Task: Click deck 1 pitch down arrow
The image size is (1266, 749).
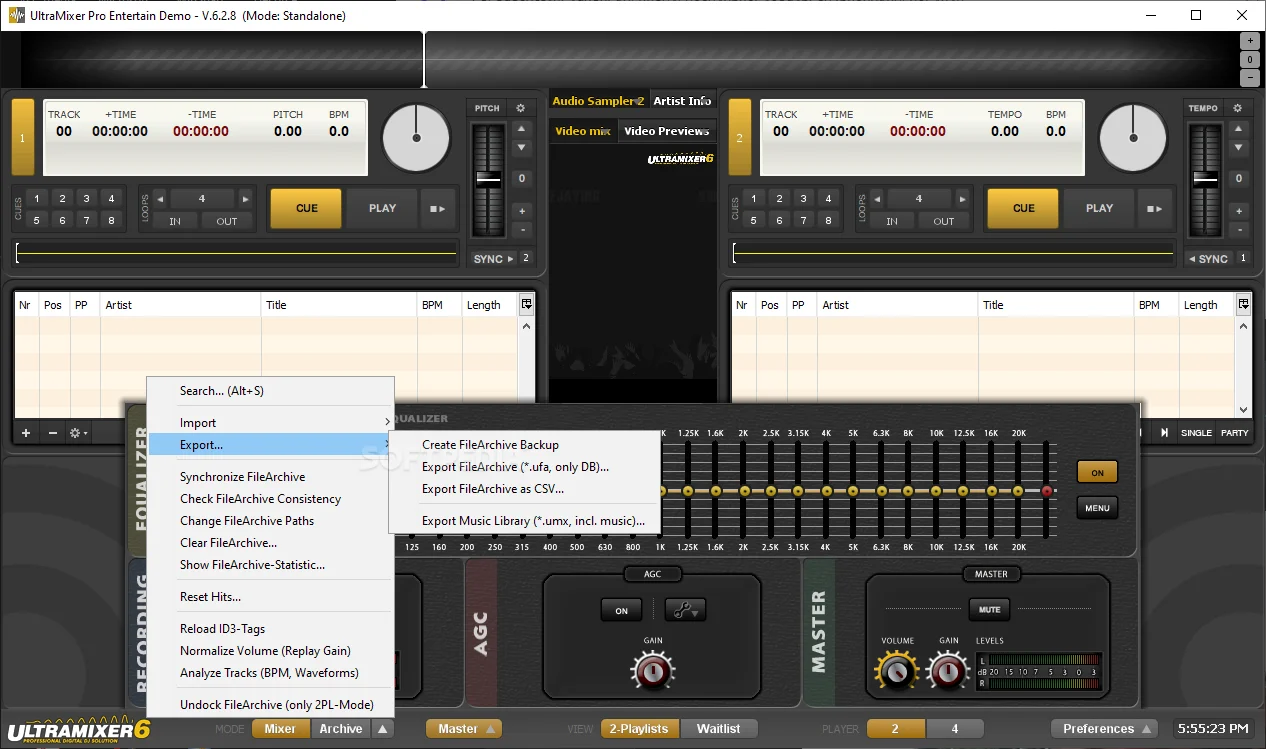Action: (x=521, y=148)
